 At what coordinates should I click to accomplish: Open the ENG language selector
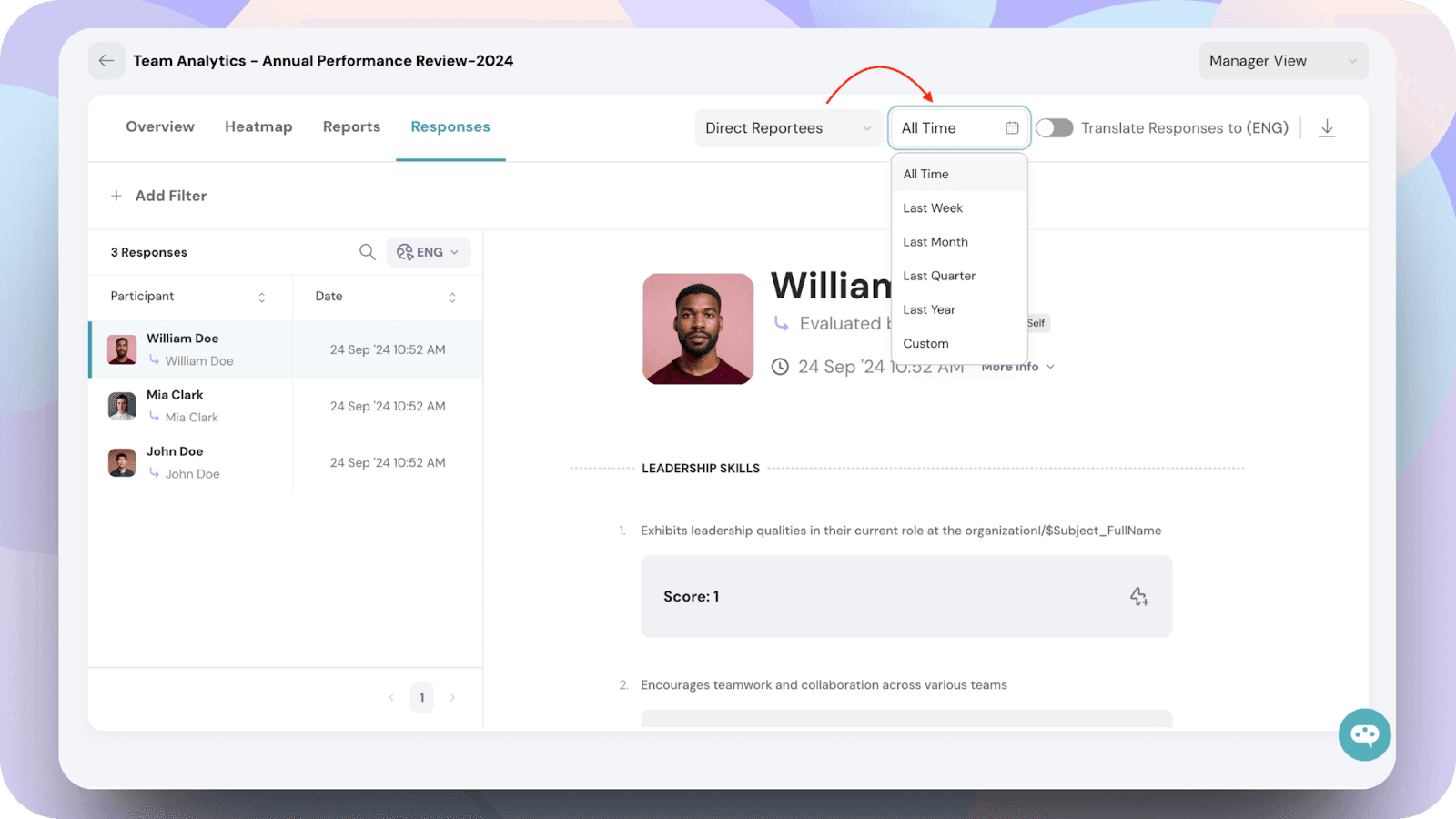pos(429,252)
